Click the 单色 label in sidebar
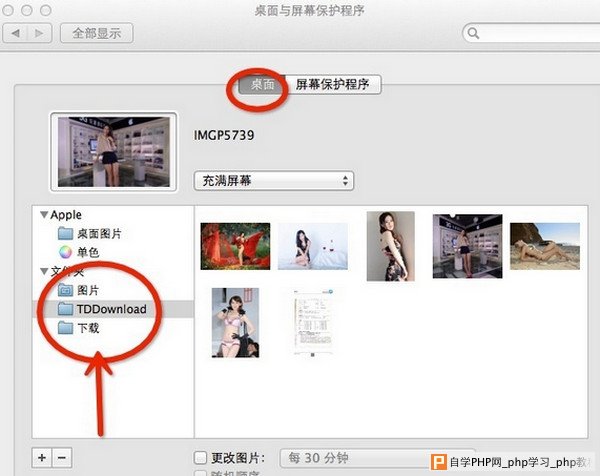The width and height of the screenshot is (600, 476). 88,252
